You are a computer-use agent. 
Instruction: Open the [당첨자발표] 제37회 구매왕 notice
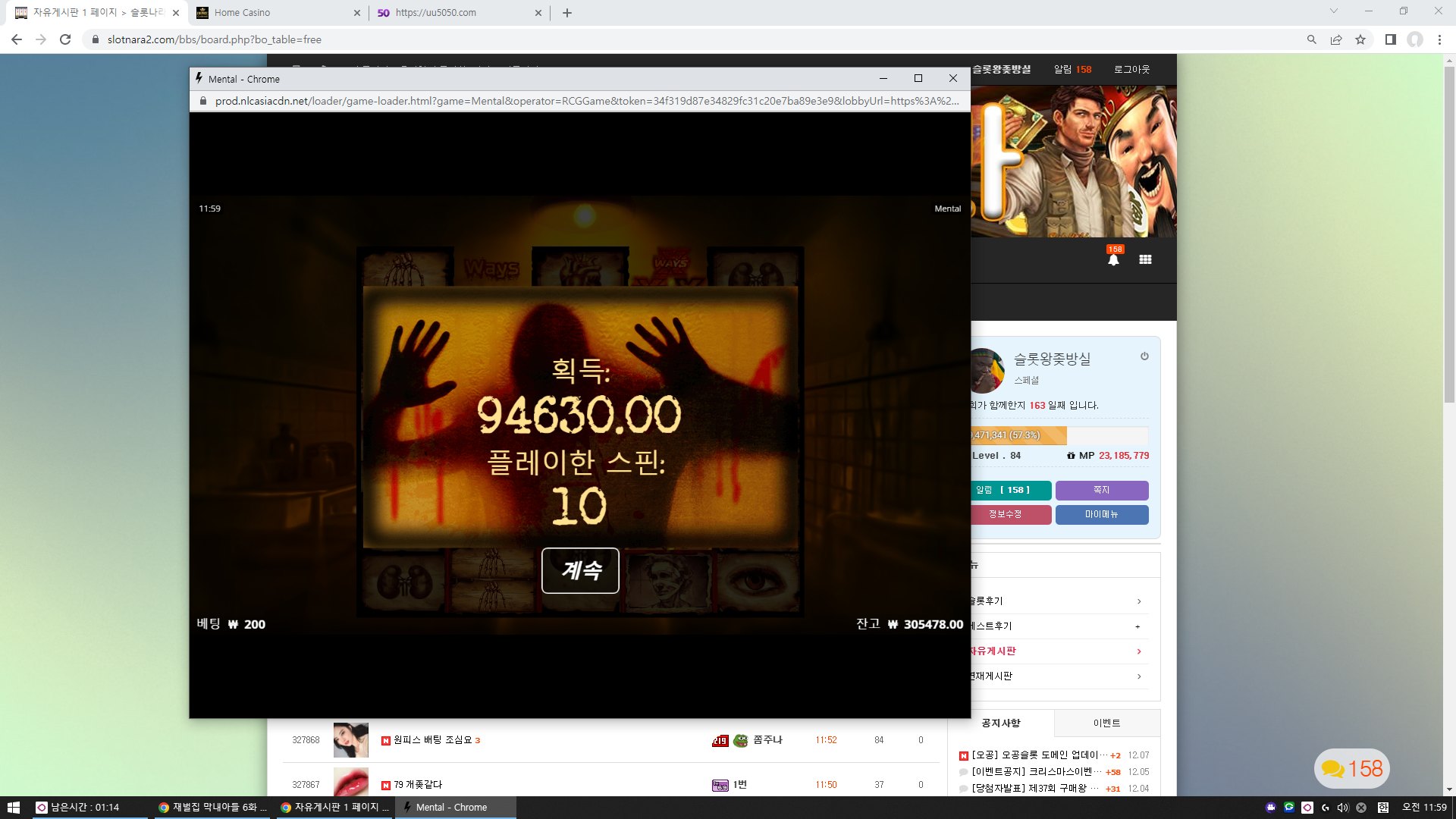click(1035, 788)
